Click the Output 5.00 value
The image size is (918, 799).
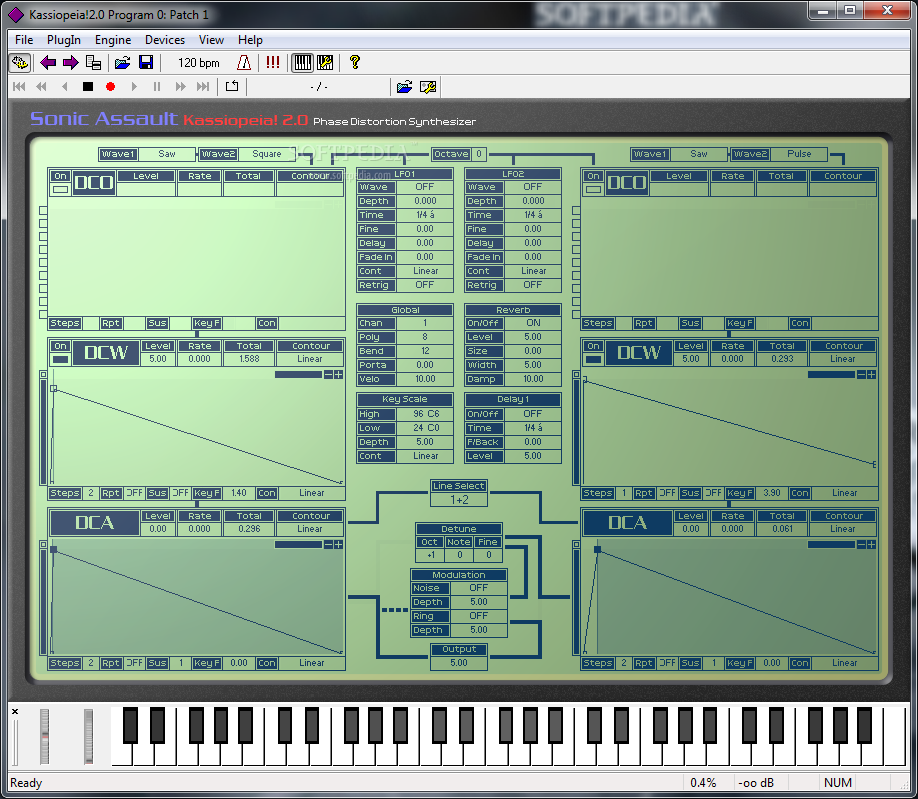pyautogui.click(x=459, y=663)
